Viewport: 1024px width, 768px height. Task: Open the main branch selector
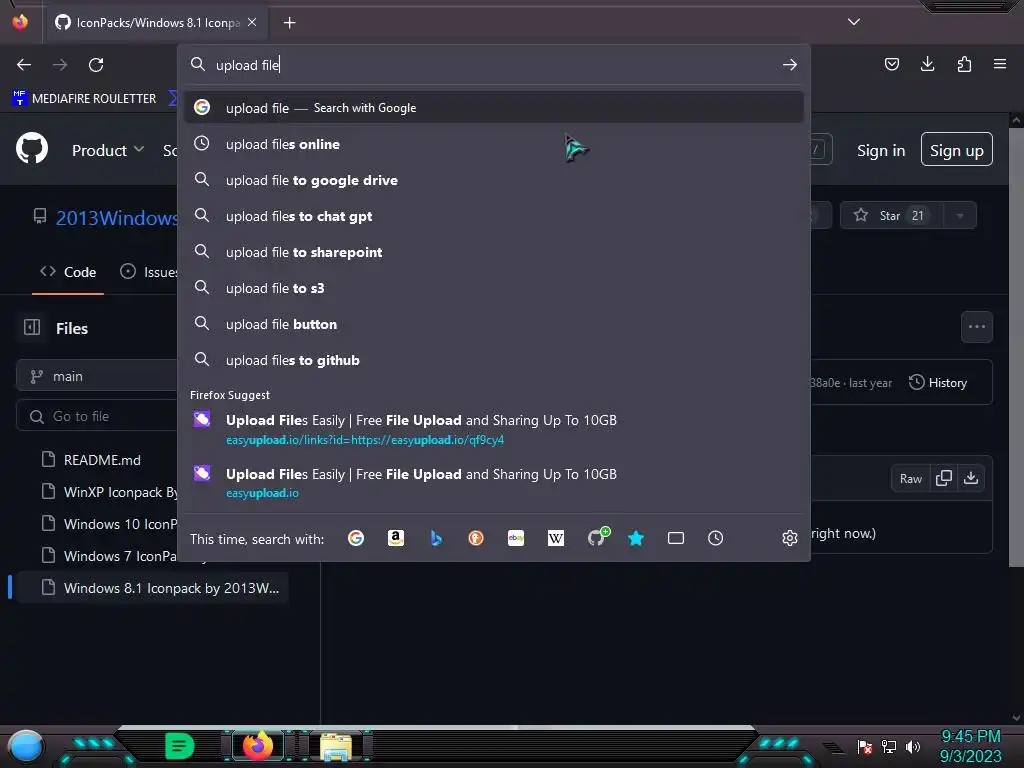(97, 376)
